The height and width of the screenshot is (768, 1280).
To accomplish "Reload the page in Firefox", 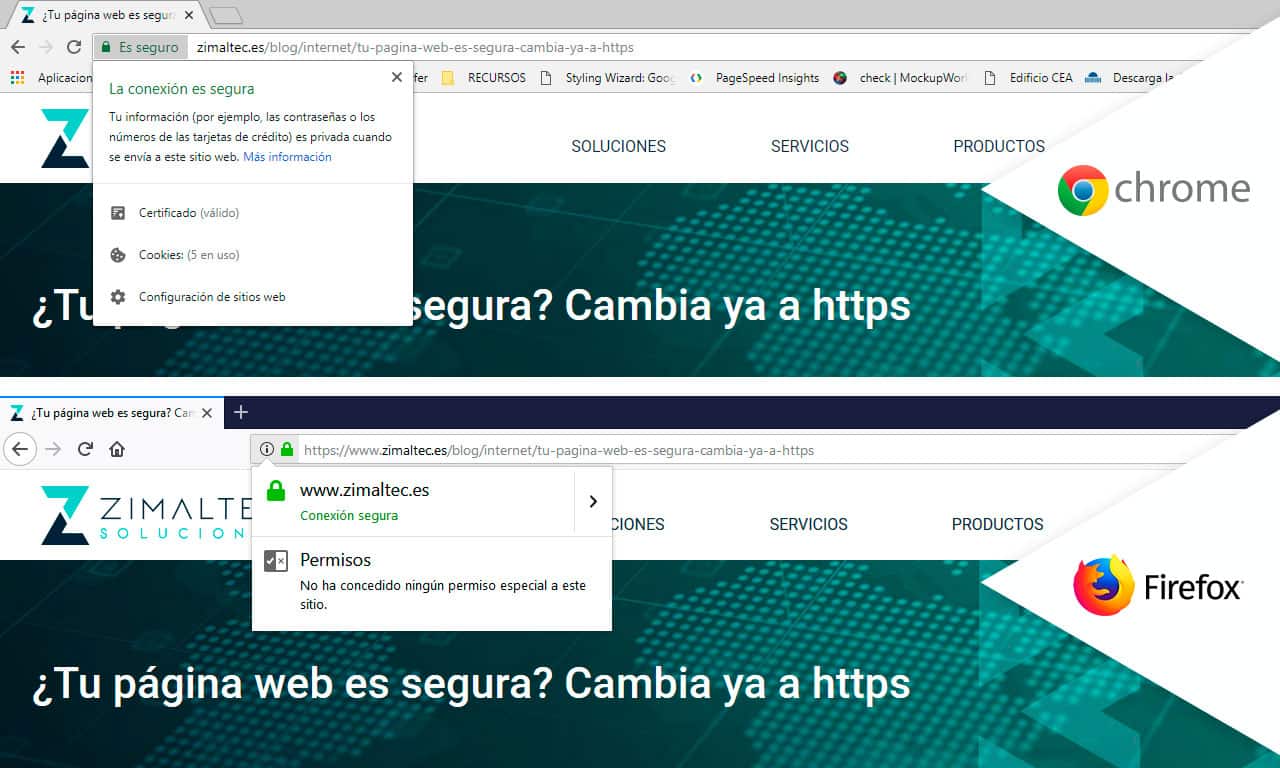I will tap(85, 450).
